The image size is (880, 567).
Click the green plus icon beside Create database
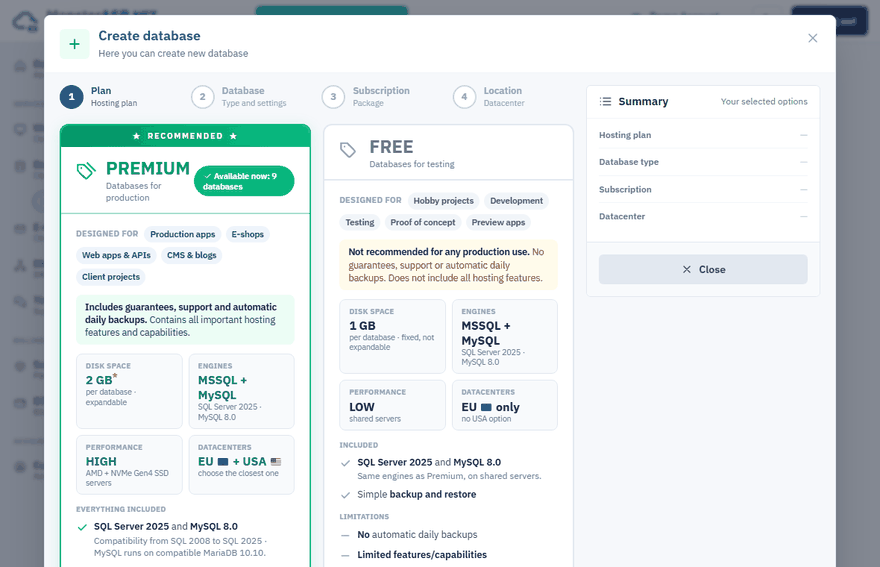(75, 44)
